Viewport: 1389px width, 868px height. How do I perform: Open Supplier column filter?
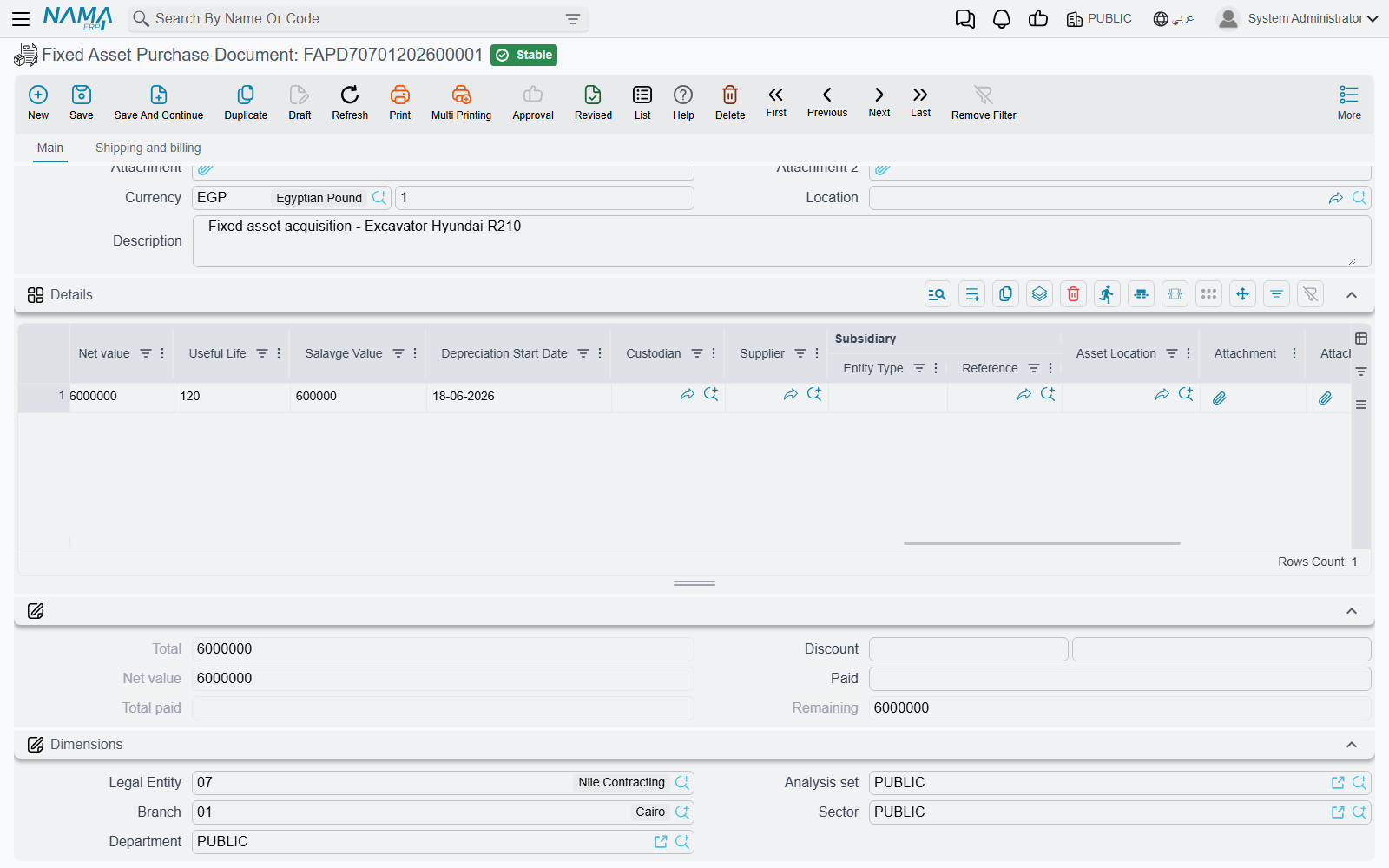(800, 353)
